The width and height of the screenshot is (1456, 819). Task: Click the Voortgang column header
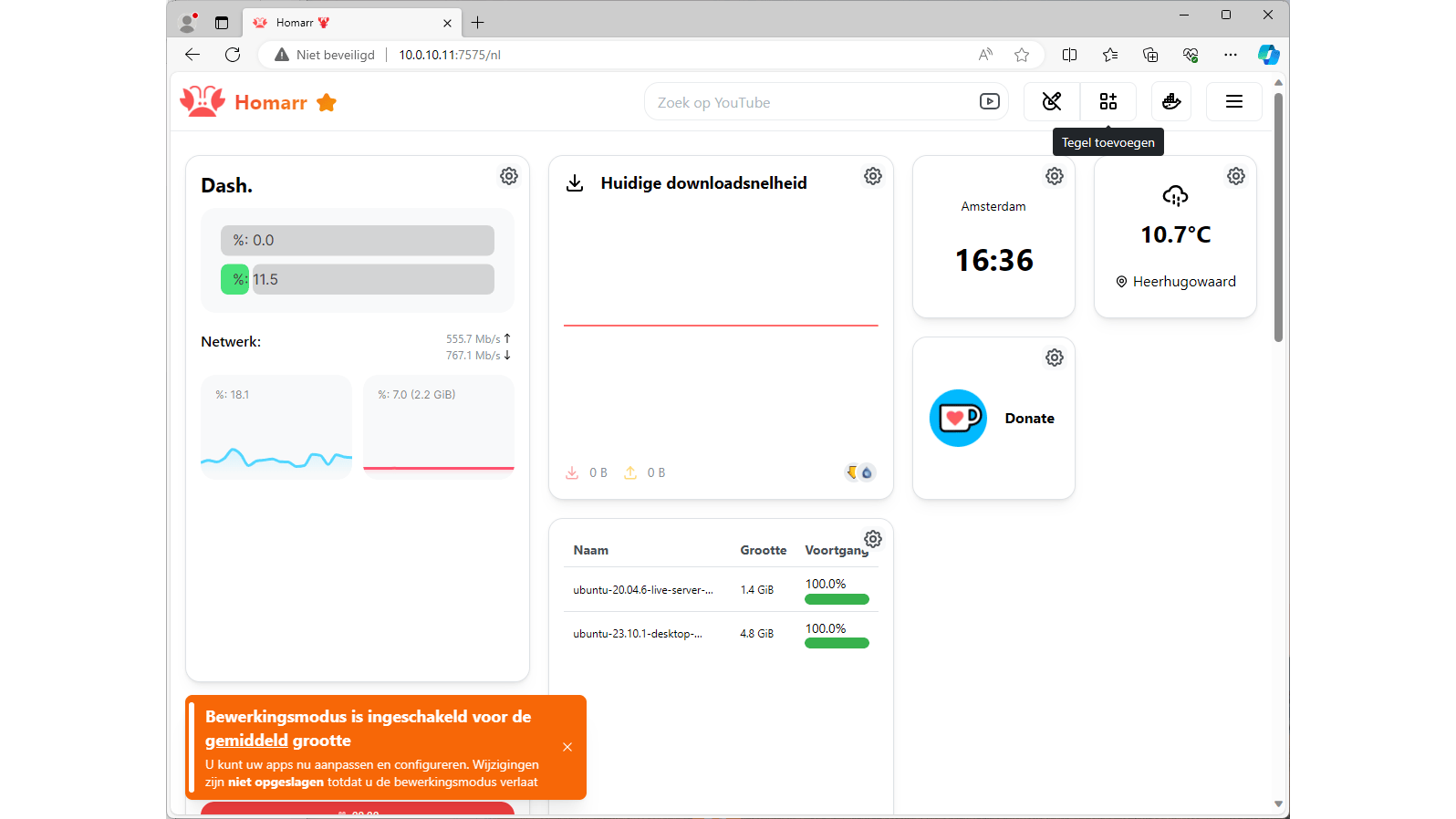837,550
